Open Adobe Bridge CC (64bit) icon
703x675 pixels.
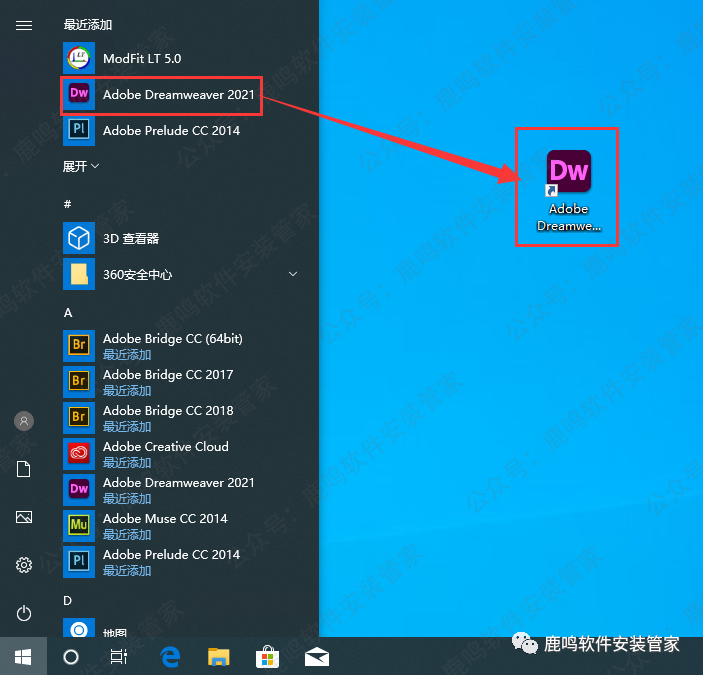pyautogui.click(x=79, y=346)
